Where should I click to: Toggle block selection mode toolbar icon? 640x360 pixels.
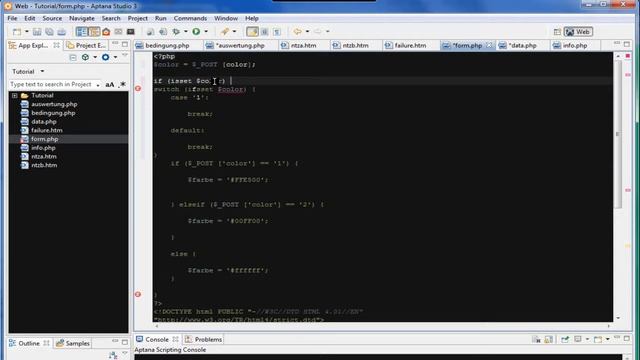click(264, 31)
